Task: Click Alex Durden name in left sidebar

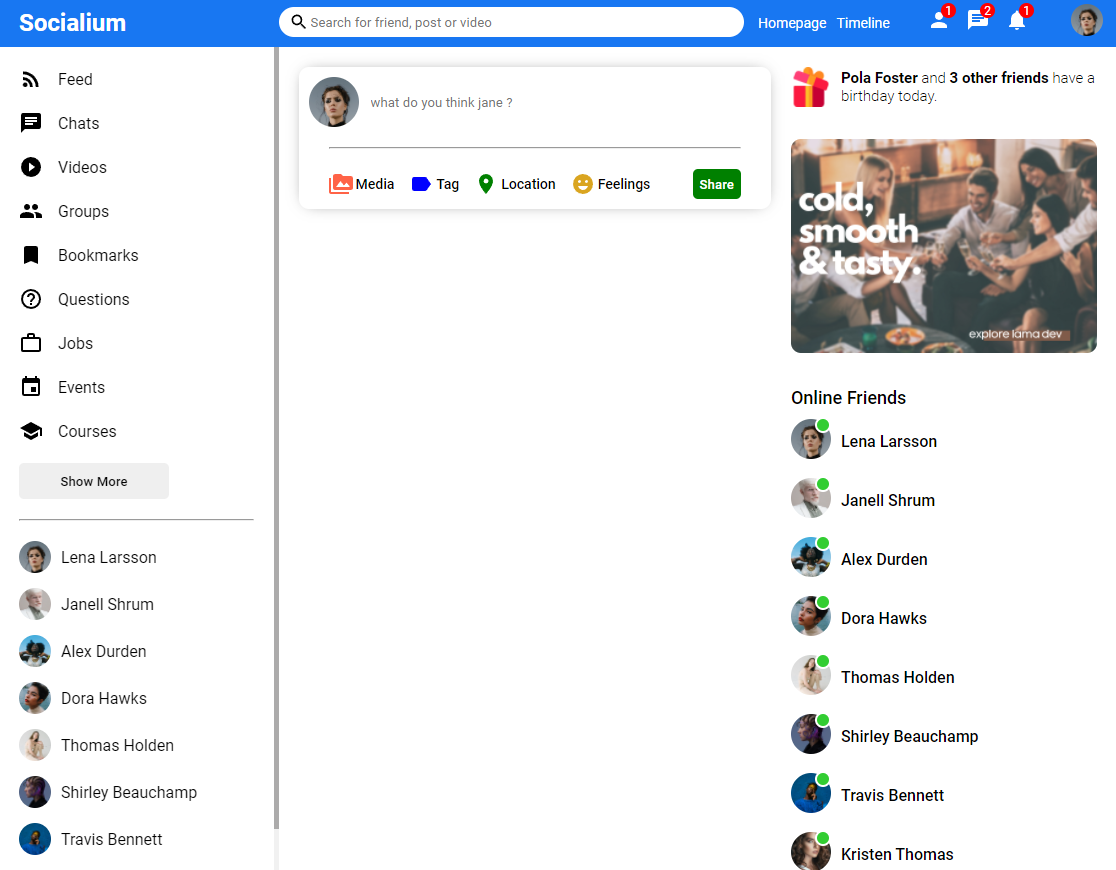Action: [x=104, y=651]
